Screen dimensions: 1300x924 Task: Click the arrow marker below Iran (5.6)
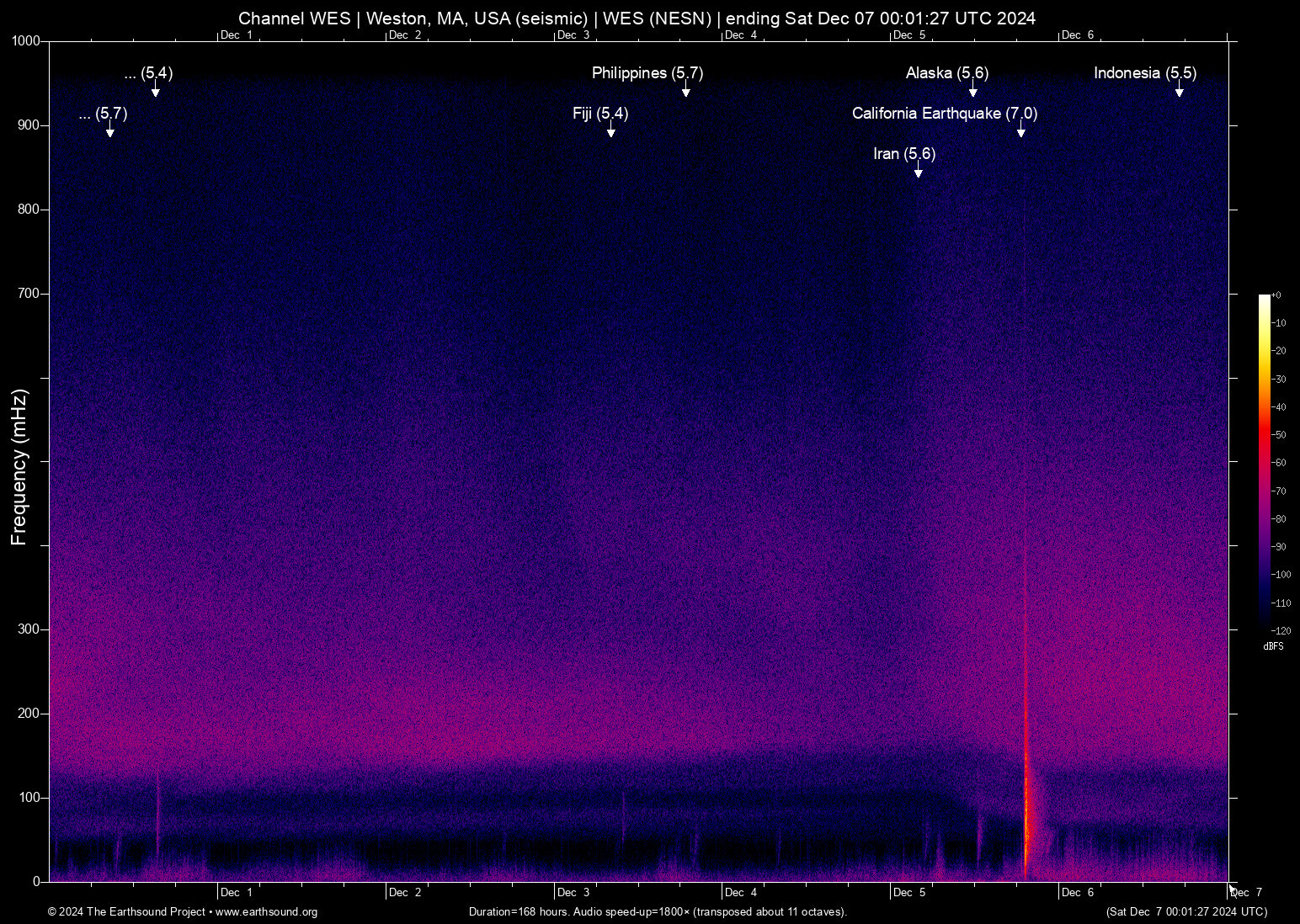(x=918, y=172)
